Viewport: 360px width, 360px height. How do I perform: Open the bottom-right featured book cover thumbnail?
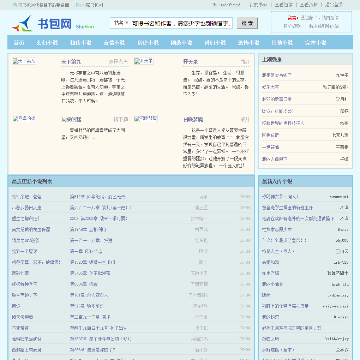coord(146,119)
